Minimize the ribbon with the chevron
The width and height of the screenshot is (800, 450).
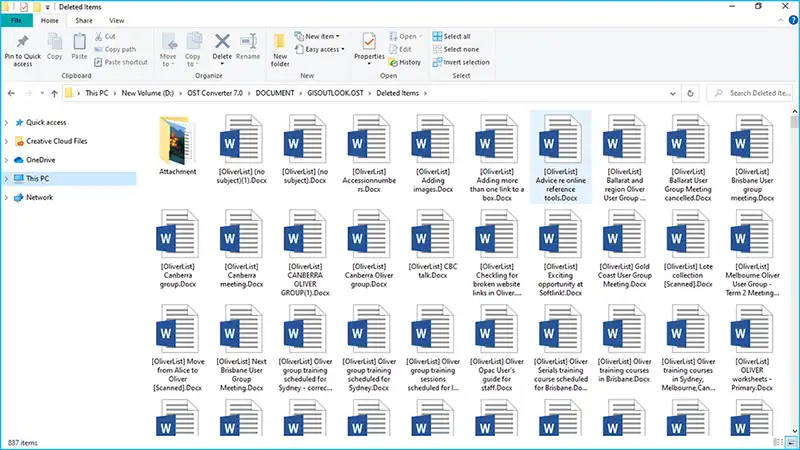coord(781,20)
